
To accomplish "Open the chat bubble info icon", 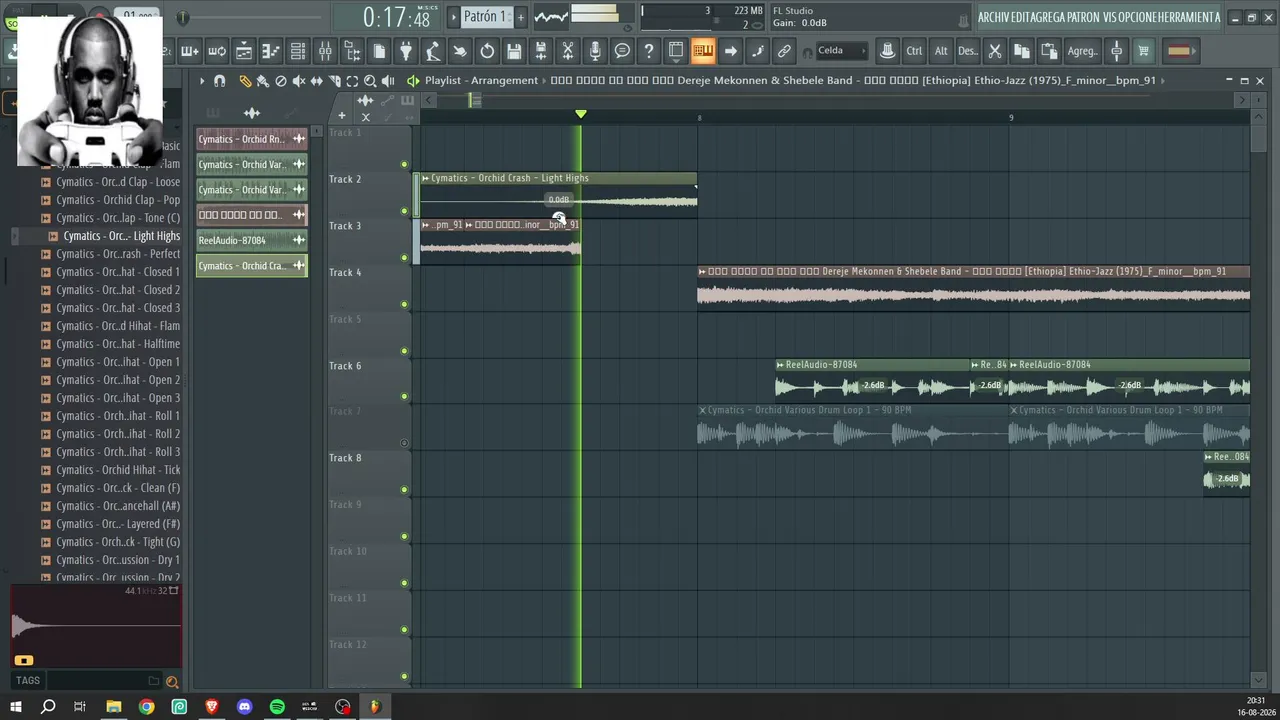I will click(622, 51).
